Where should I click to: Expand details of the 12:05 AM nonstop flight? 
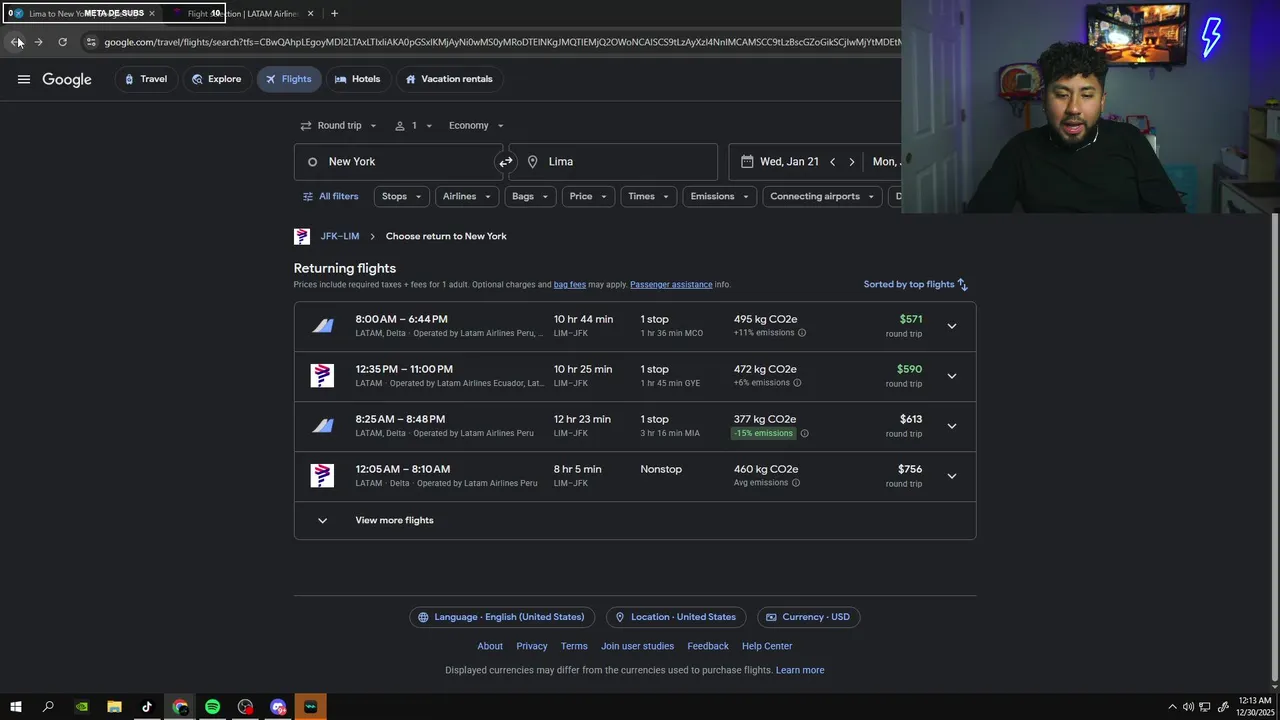point(952,476)
